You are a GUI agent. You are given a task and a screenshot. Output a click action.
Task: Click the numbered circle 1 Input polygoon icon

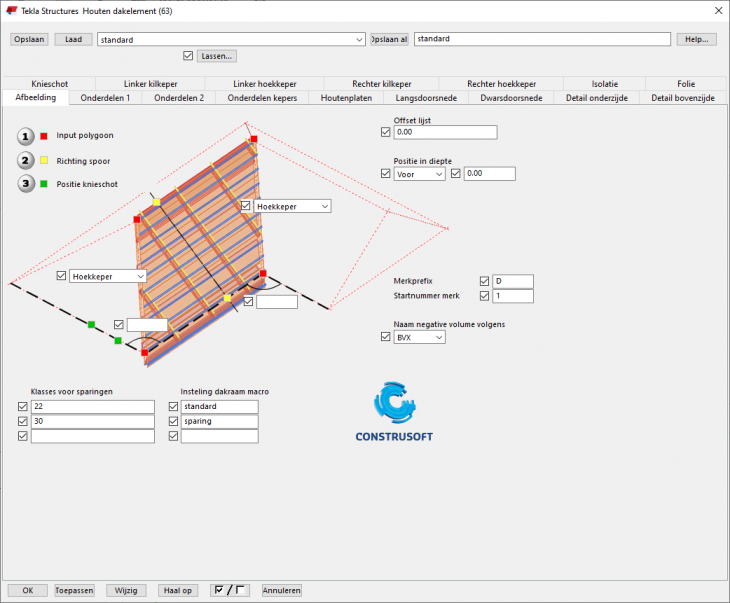pos(26,136)
